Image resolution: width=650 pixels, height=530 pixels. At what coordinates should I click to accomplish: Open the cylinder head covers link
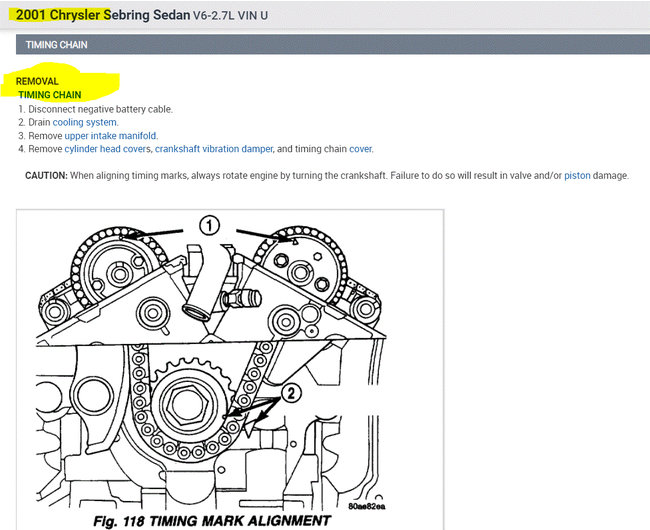pyautogui.click(x=107, y=149)
